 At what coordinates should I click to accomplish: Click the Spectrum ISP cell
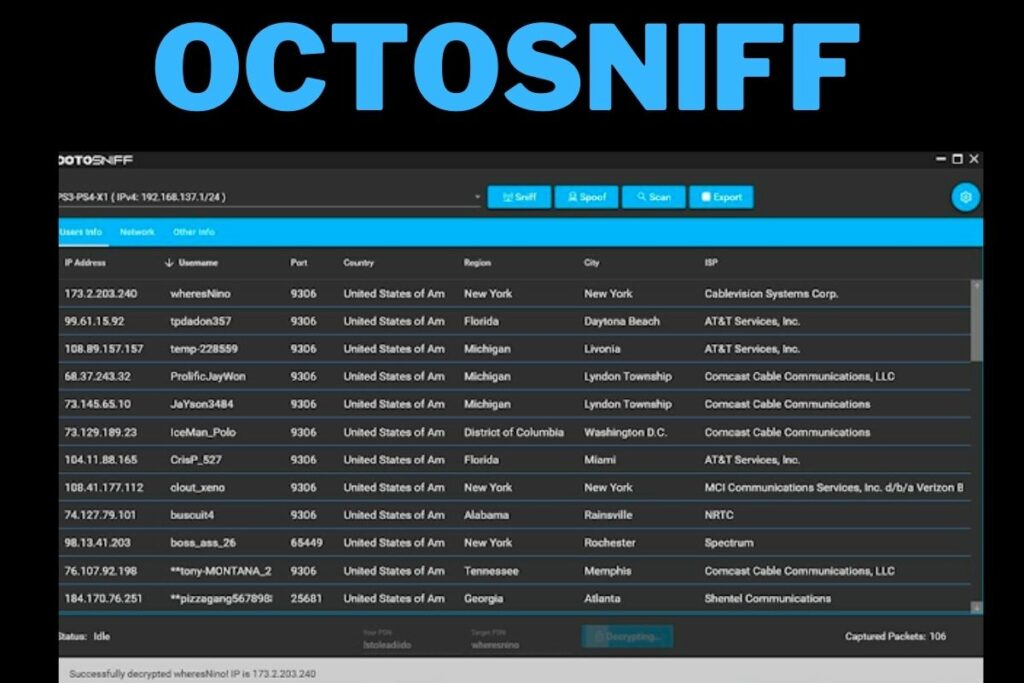click(729, 543)
